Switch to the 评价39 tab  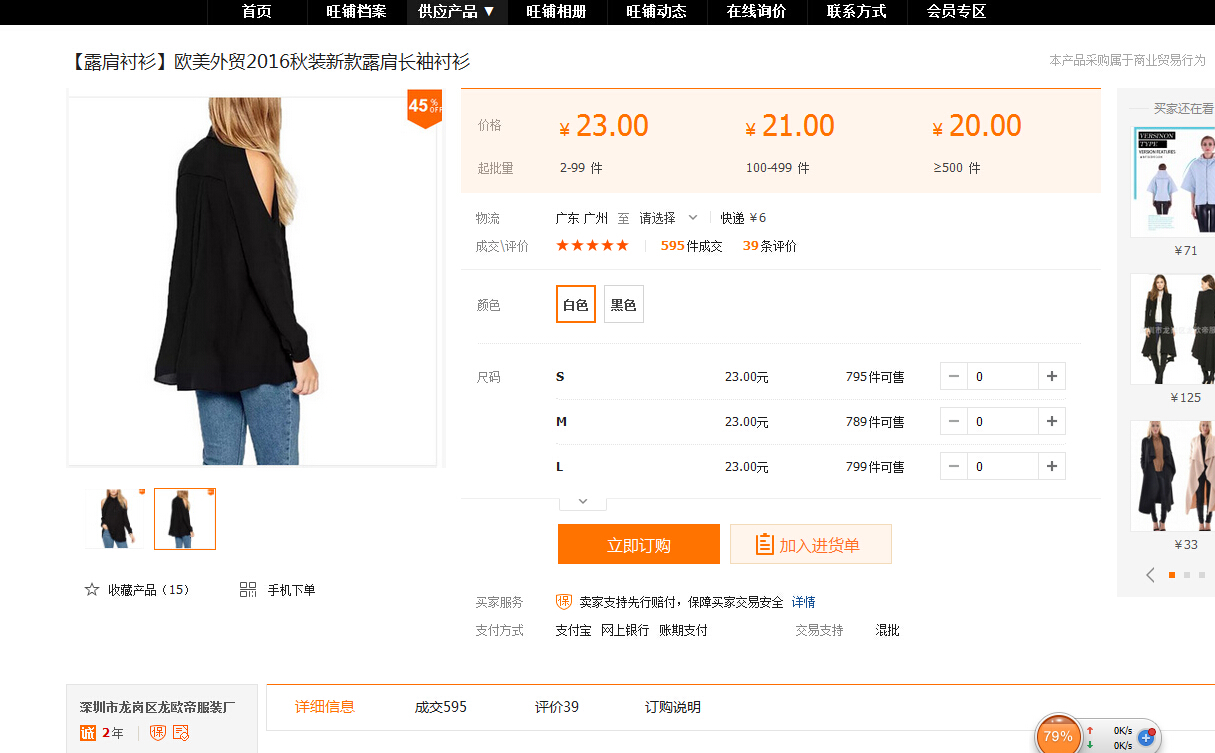tap(557, 707)
